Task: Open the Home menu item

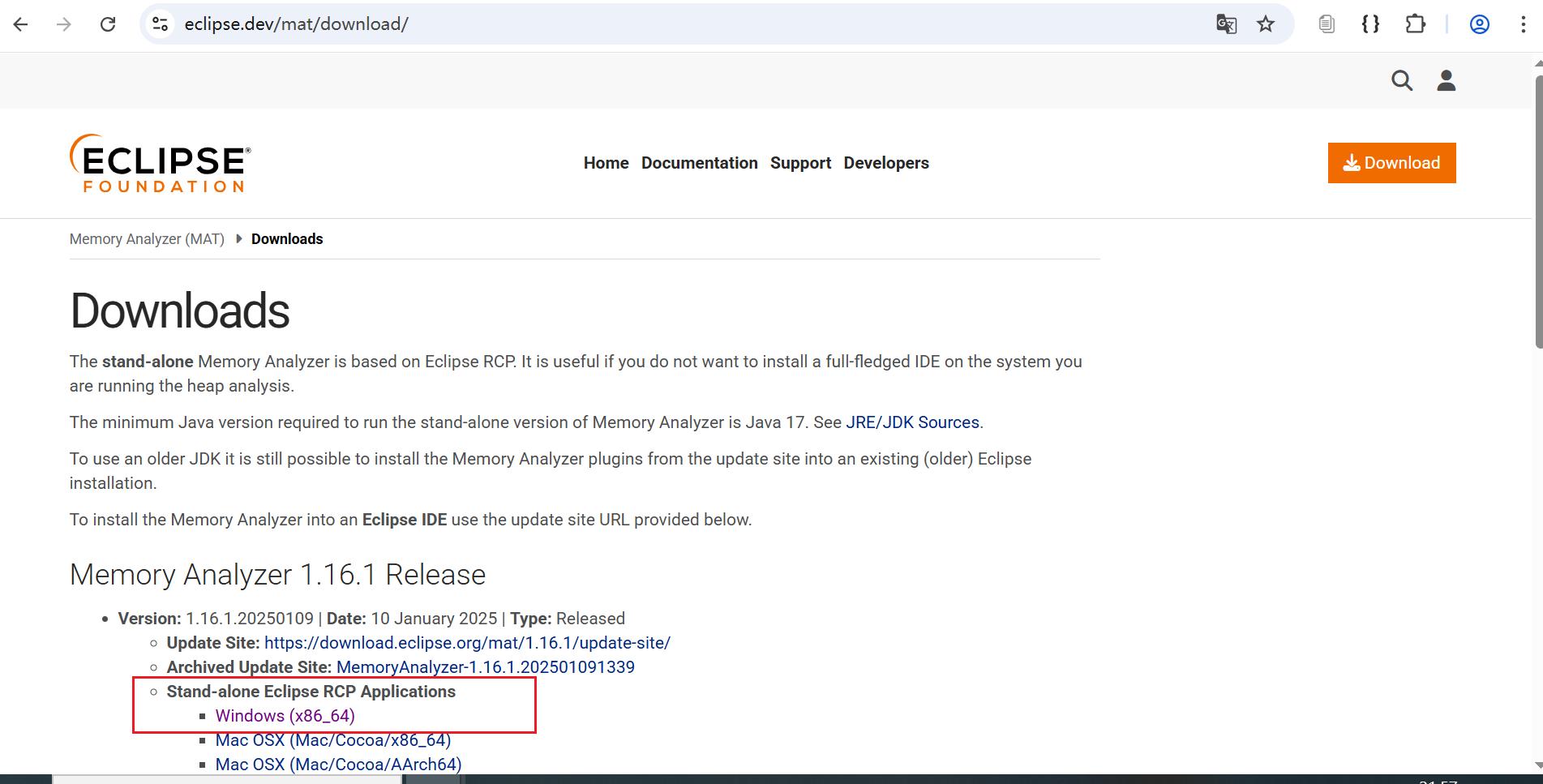Action: [606, 163]
